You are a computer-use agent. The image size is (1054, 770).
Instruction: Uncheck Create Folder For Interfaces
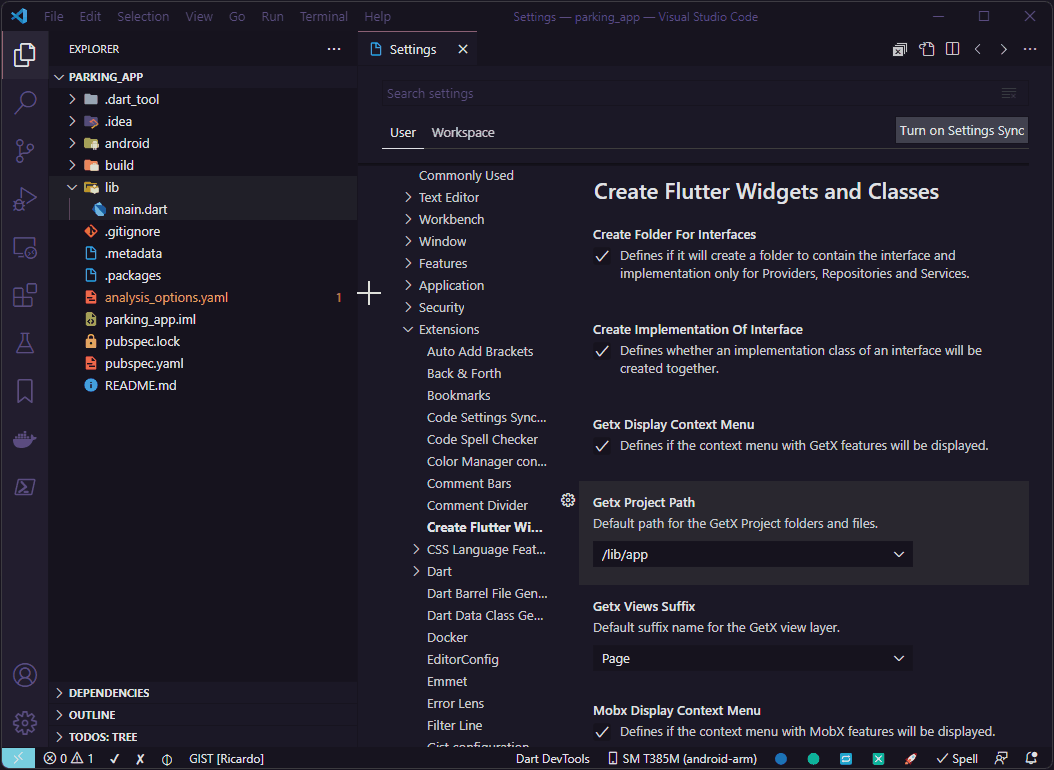click(602, 256)
